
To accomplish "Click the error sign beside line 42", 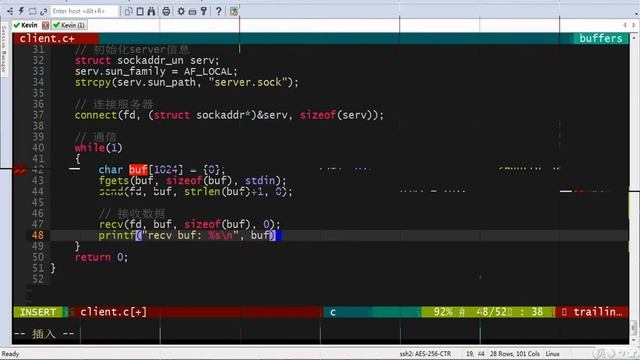I will click(20, 171).
